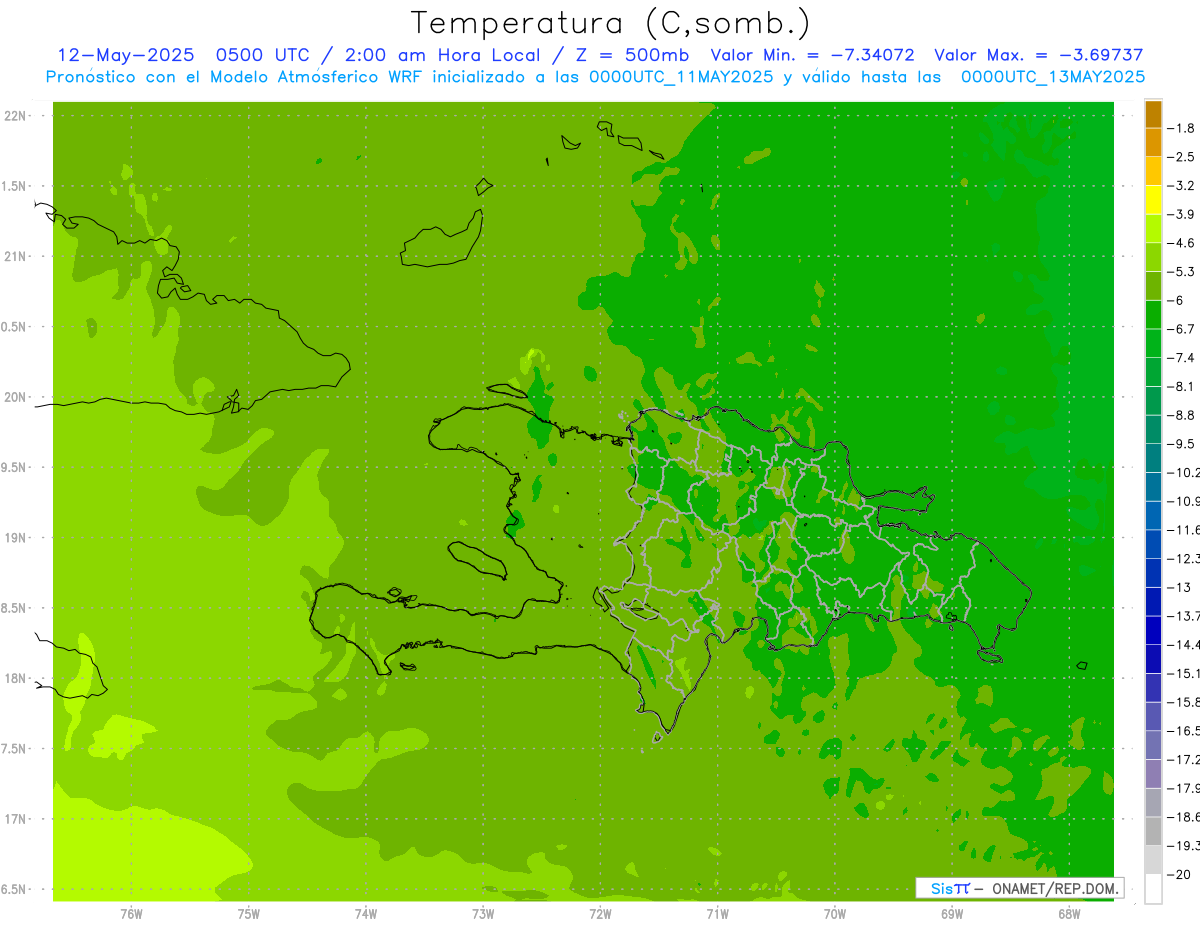Pick the lime swatch between -3.9 and -4.6
1200x927 pixels.
[x=1153, y=229]
